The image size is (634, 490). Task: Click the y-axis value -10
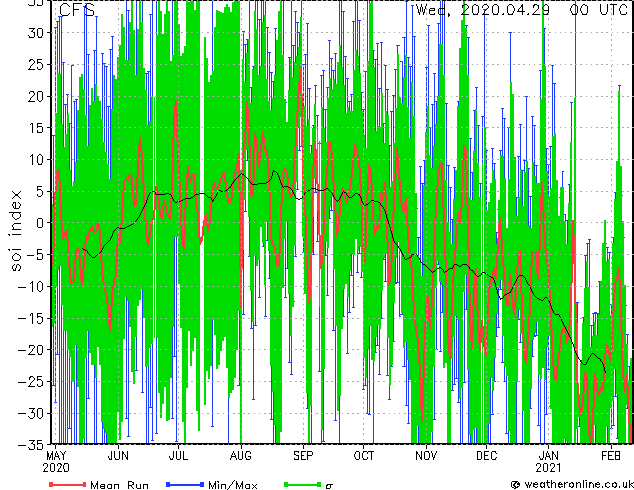click(31, 287)
